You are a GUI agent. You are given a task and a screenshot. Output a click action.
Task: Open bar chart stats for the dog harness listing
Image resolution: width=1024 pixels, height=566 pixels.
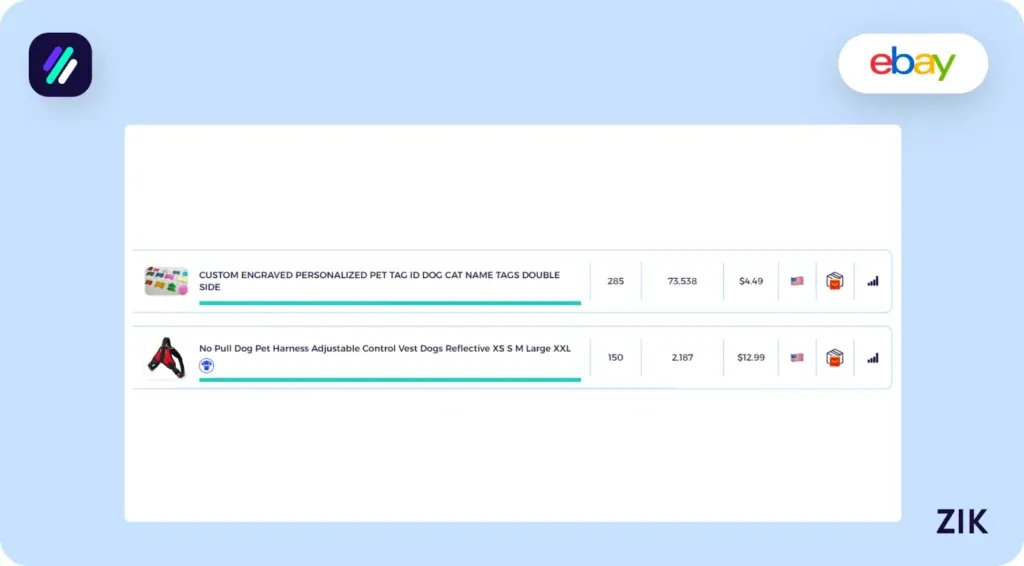point(873,357)
